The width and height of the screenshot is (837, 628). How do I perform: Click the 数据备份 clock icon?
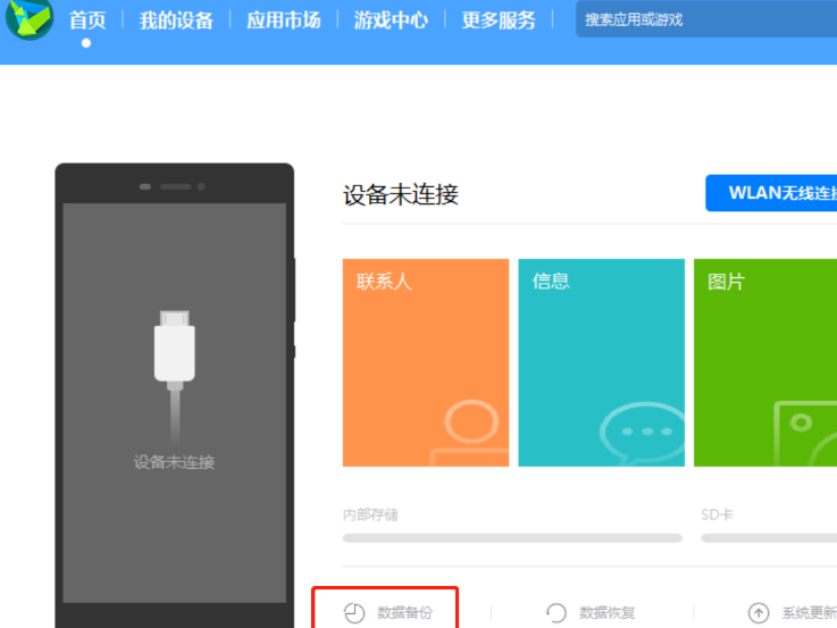pyautogui.click(x=354, y=613)
